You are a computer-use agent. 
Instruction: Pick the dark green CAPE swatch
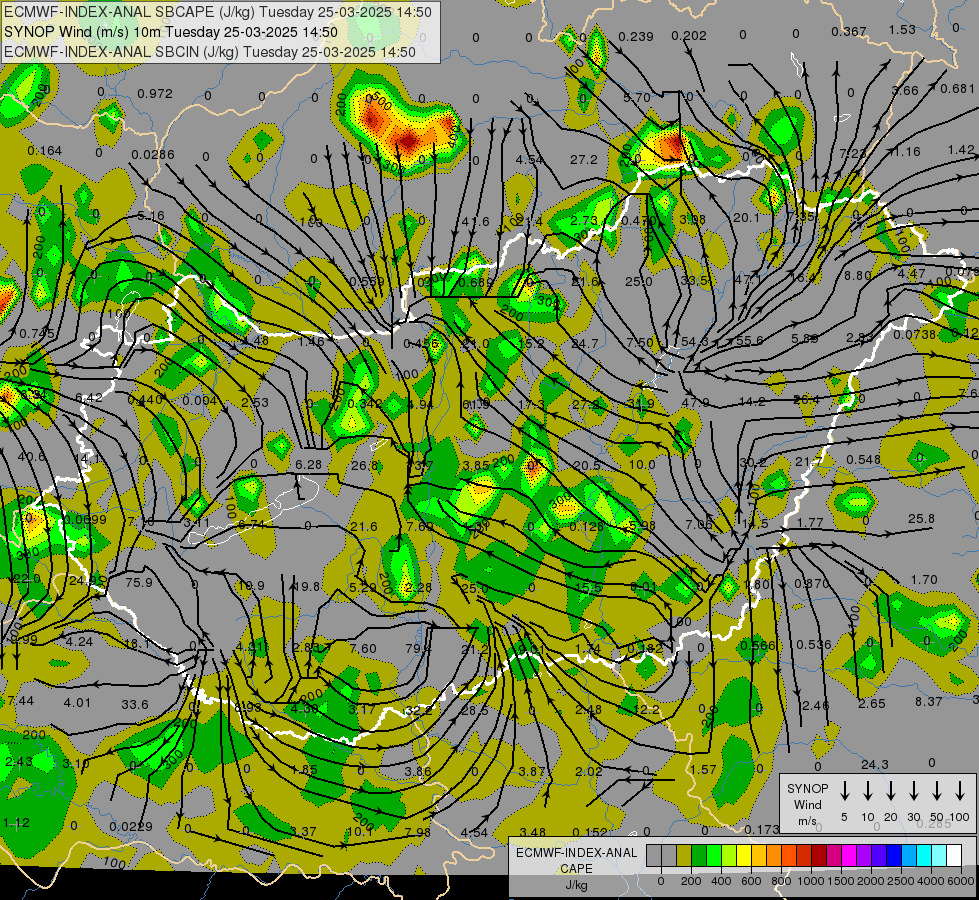[x=699, y=856]
